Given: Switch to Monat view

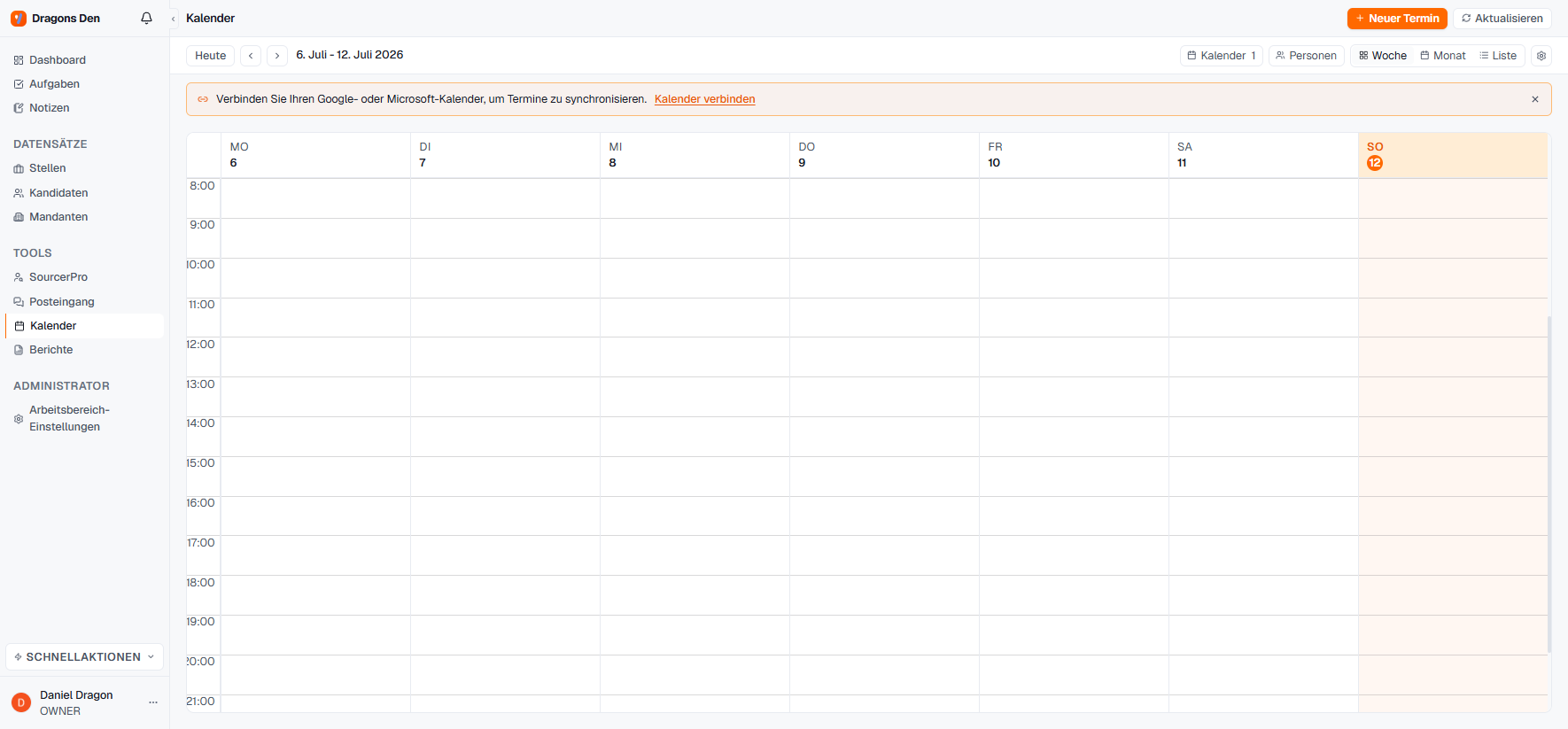Looking at the screenshot, I should 1443,56.
